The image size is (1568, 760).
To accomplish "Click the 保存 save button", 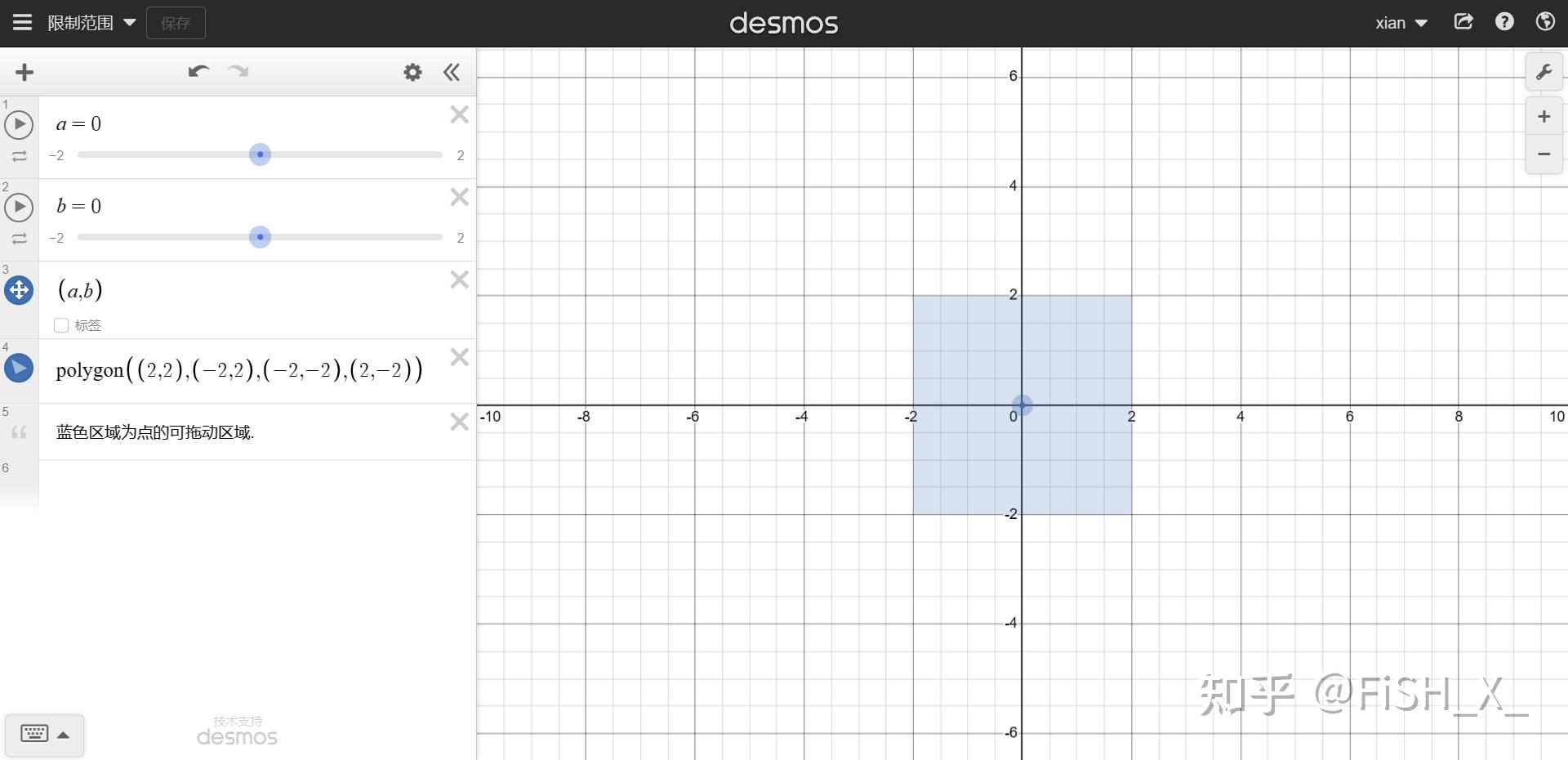I will 176,23.
